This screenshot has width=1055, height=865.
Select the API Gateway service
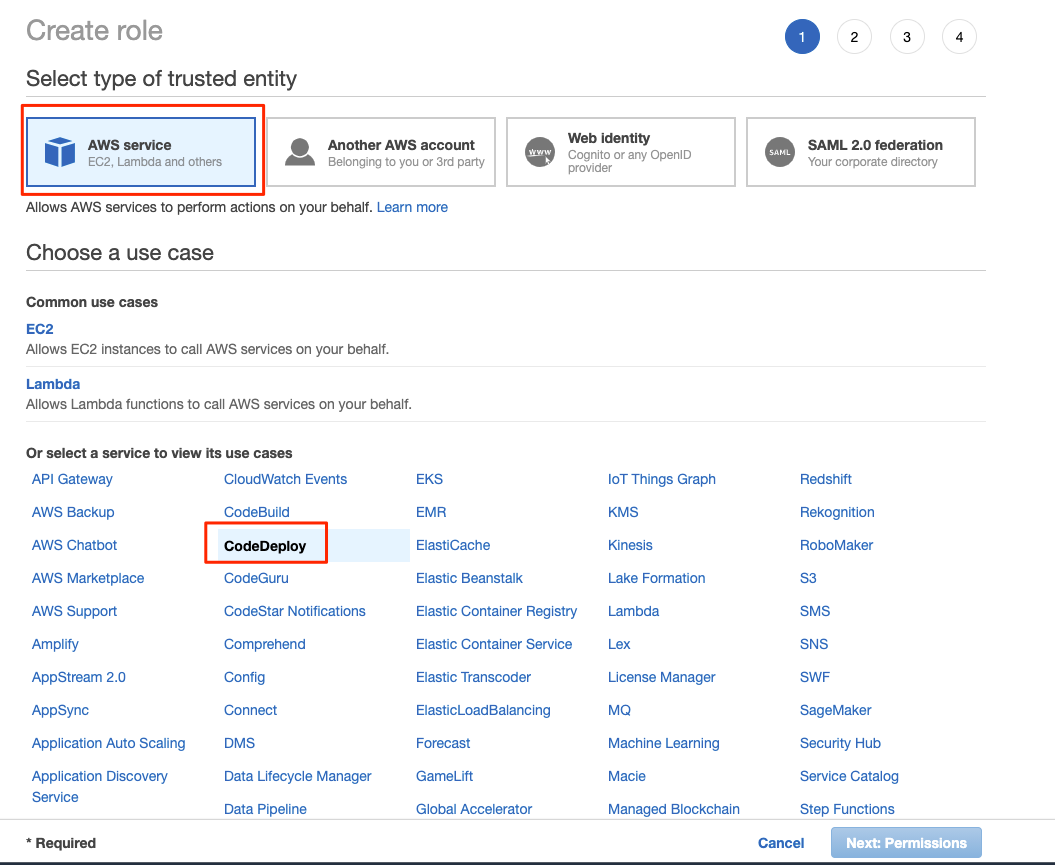pyautogui.click(x=72, y=479)
